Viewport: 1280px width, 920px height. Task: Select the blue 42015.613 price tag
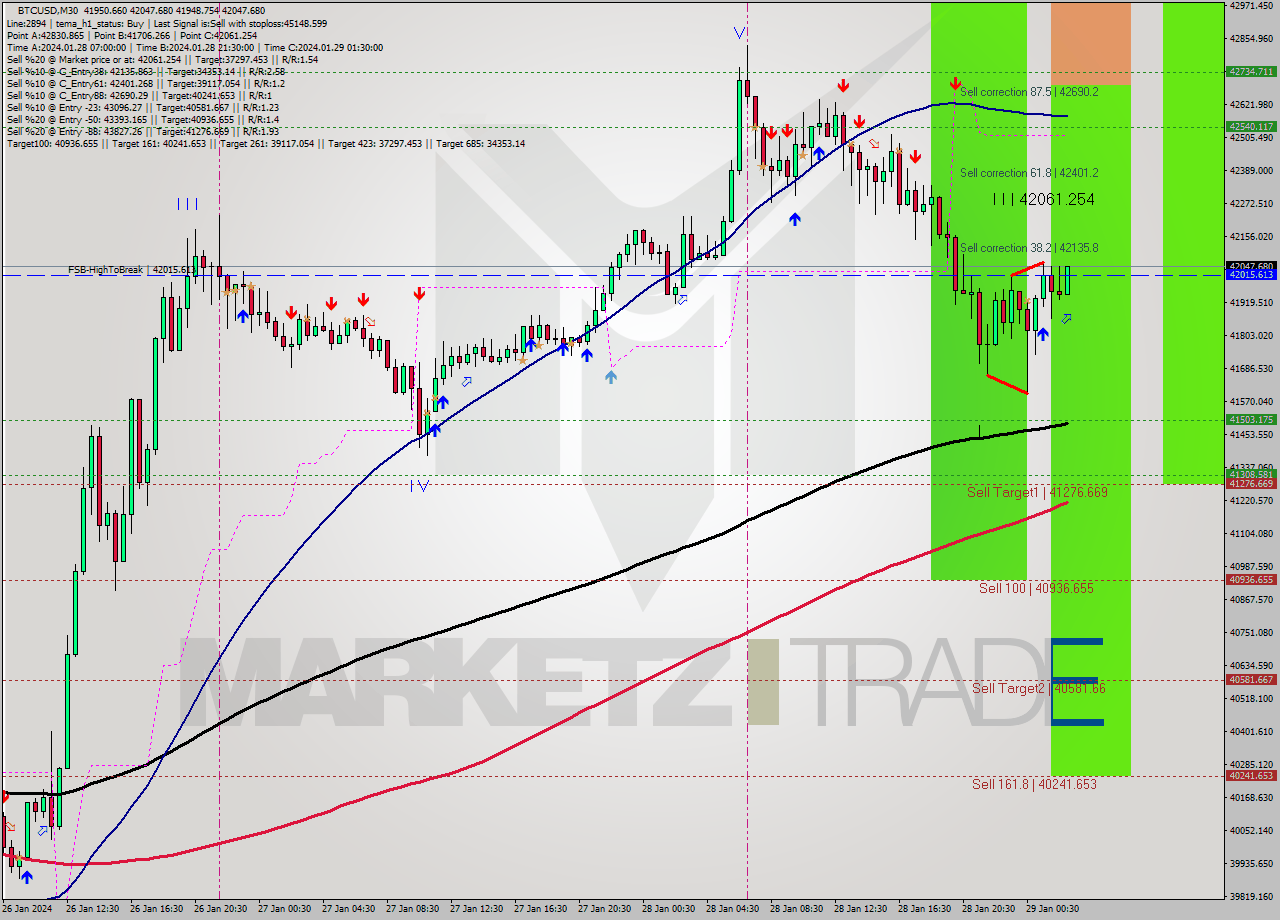tap(1250, 274)
